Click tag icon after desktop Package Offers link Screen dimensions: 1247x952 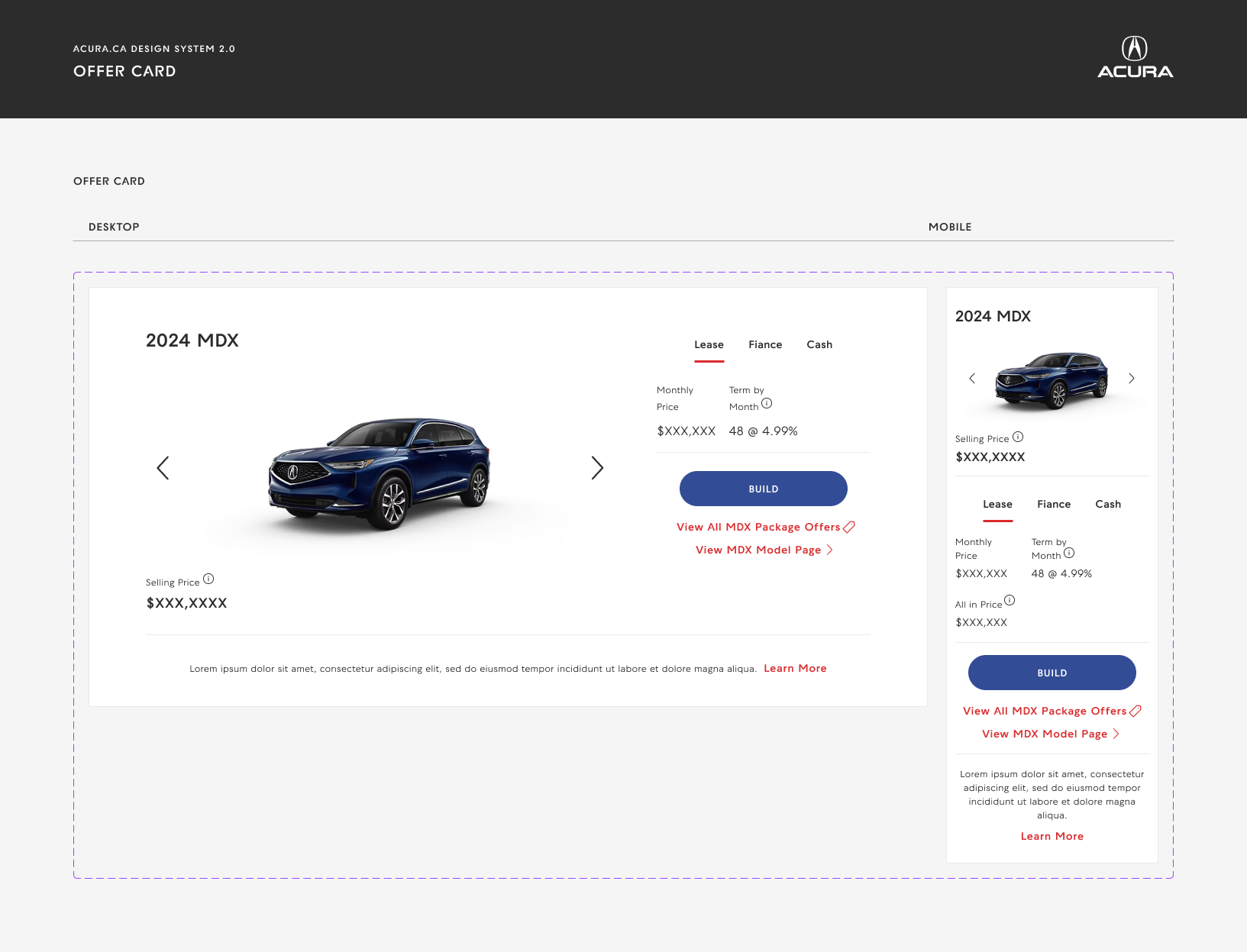tap(849, 527)
